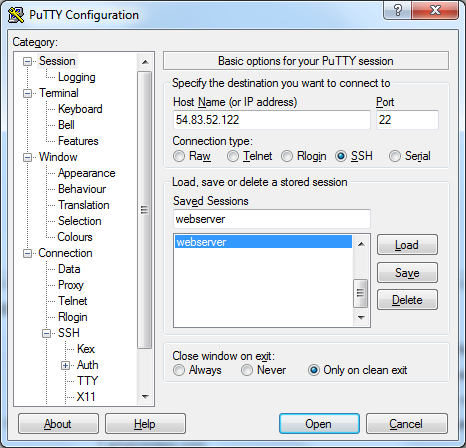Open the Window category

pos(58,157)
